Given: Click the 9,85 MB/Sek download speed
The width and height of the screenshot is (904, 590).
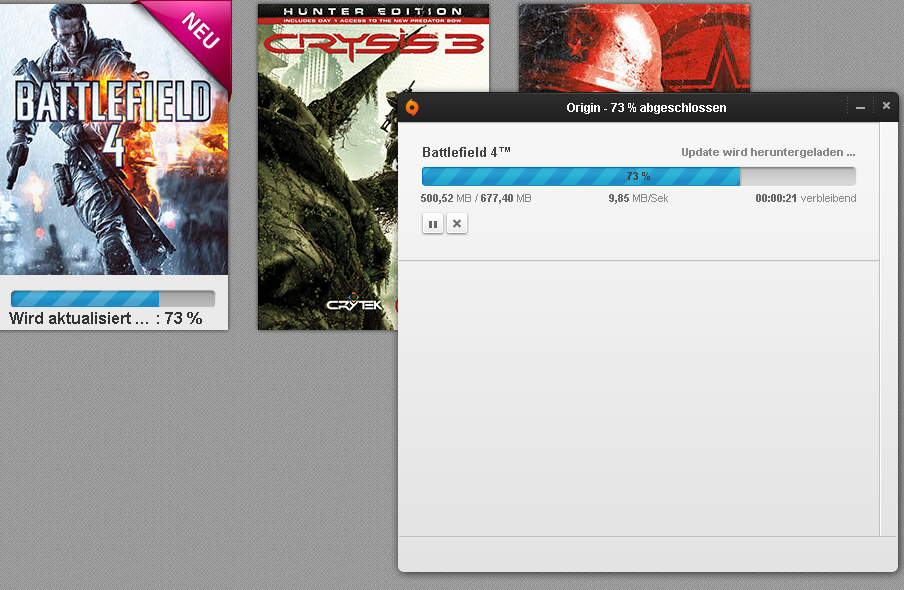Looking at the screenshot, I should point(638,198).
